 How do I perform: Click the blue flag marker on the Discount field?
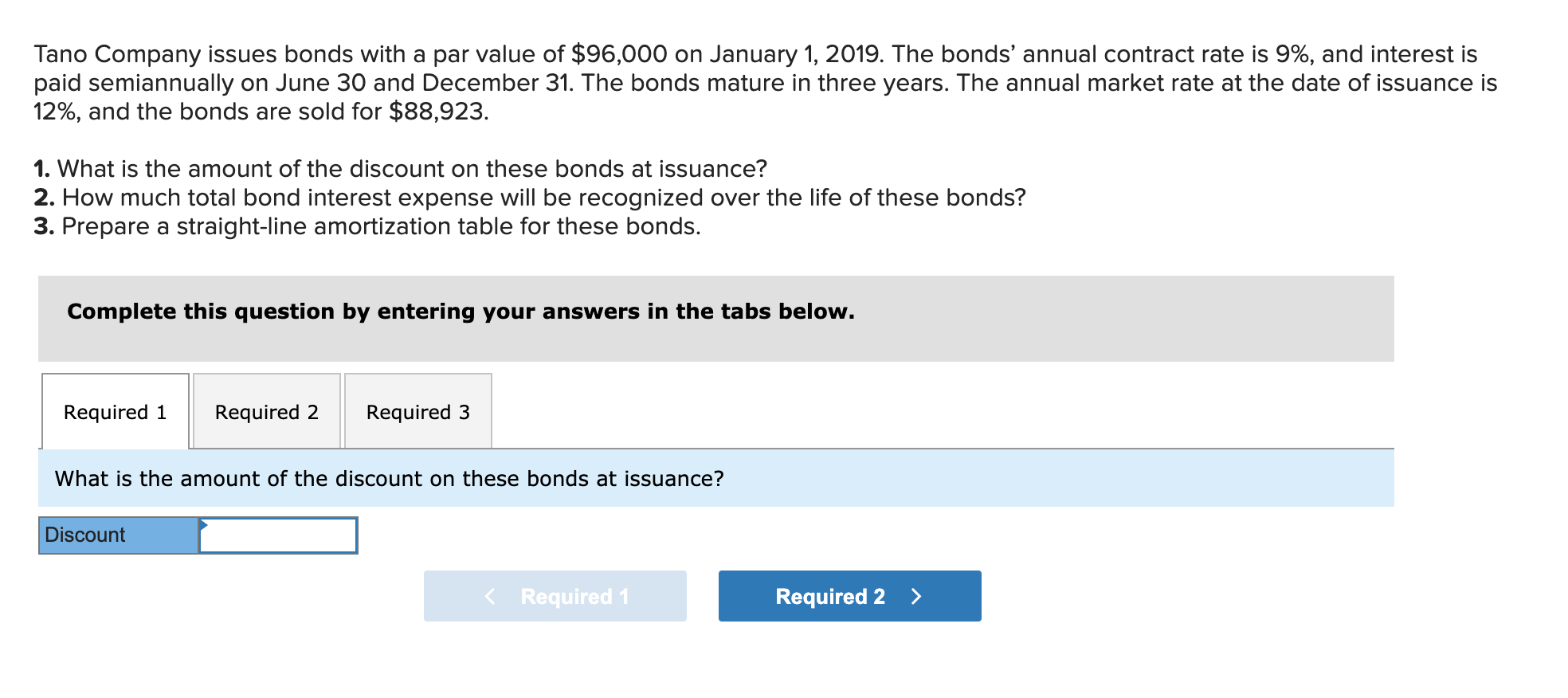click(205, 526)
